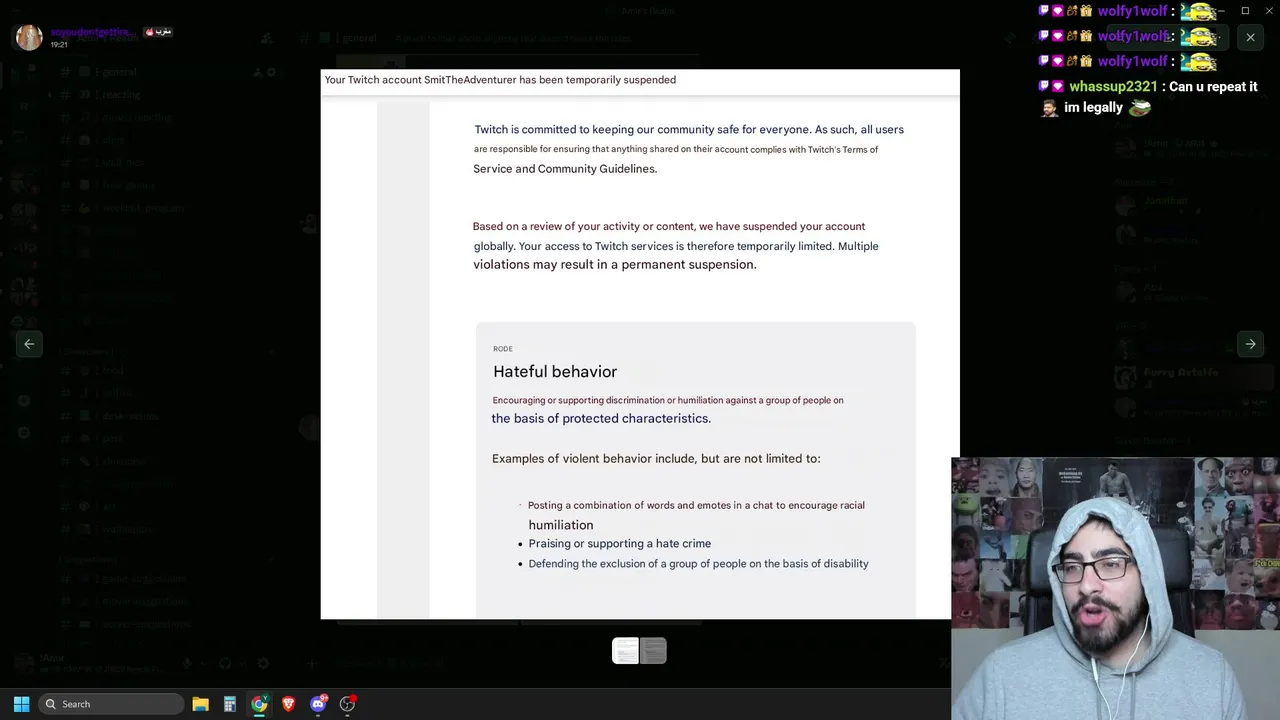Click the streamer webcam overlay

1115,589
